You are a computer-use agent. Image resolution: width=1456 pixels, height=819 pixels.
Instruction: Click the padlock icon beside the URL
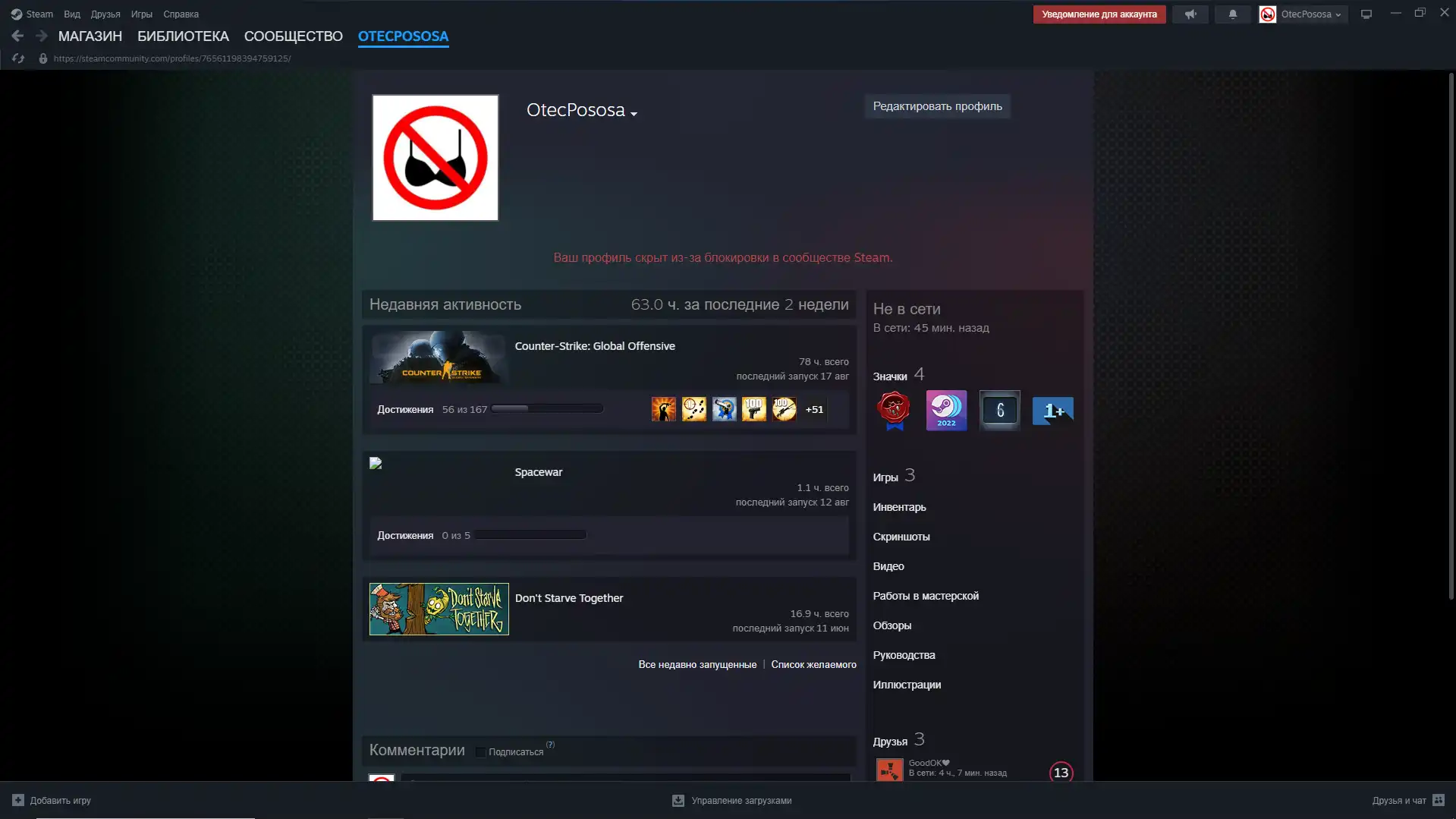click(43, 58)
